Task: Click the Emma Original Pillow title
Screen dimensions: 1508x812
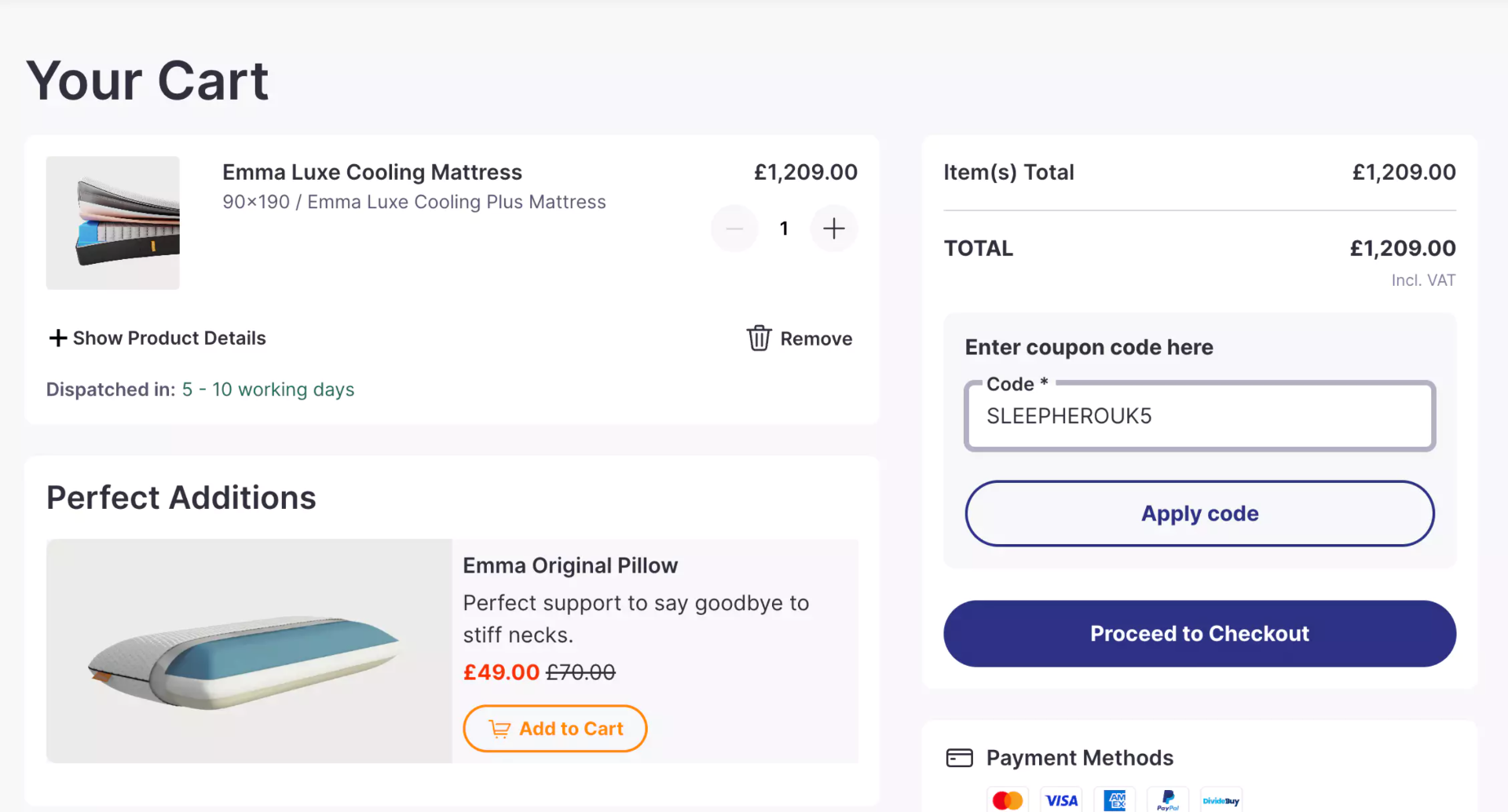Action: coord(569,565)
